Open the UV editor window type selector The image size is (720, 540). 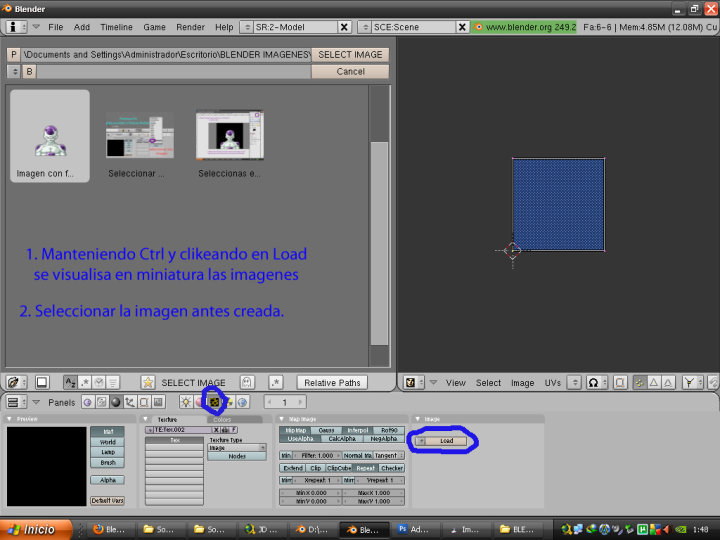(414, 382)
